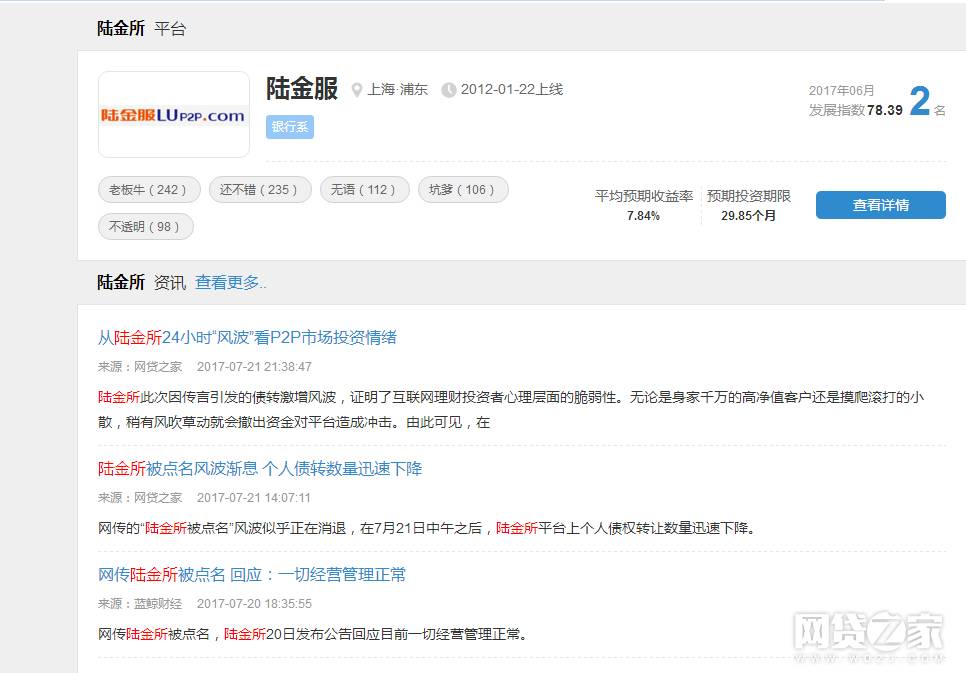Open 查看更多 news link

click(x=230, y=283)
